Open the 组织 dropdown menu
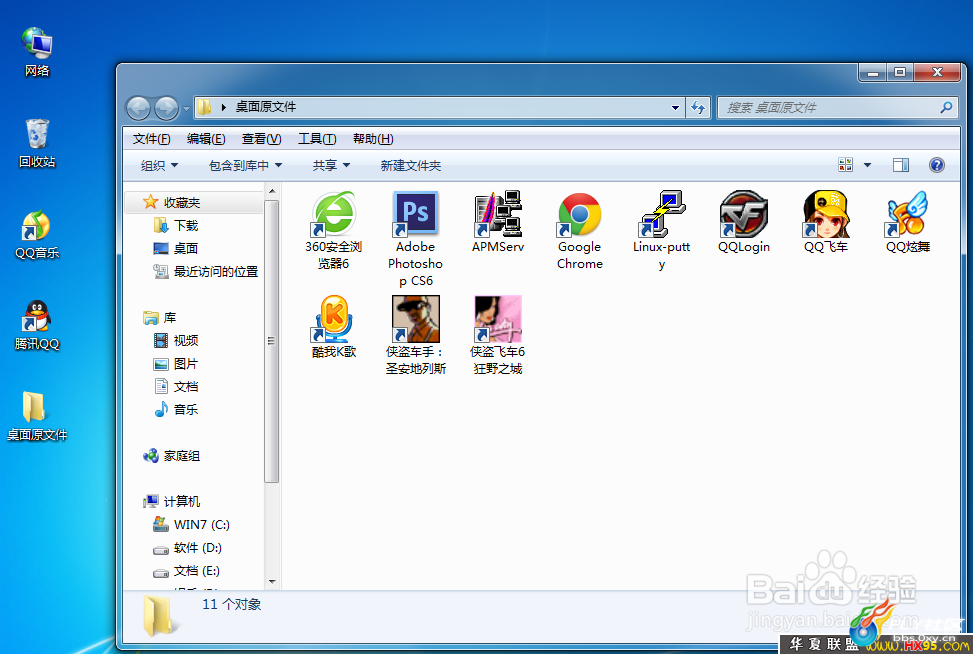973x654 pixels. click(x=159, y=166)
